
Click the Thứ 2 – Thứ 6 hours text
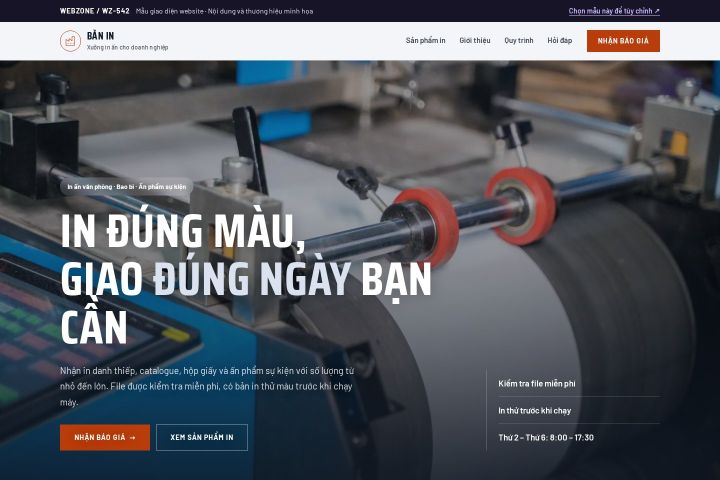[546, 437]
